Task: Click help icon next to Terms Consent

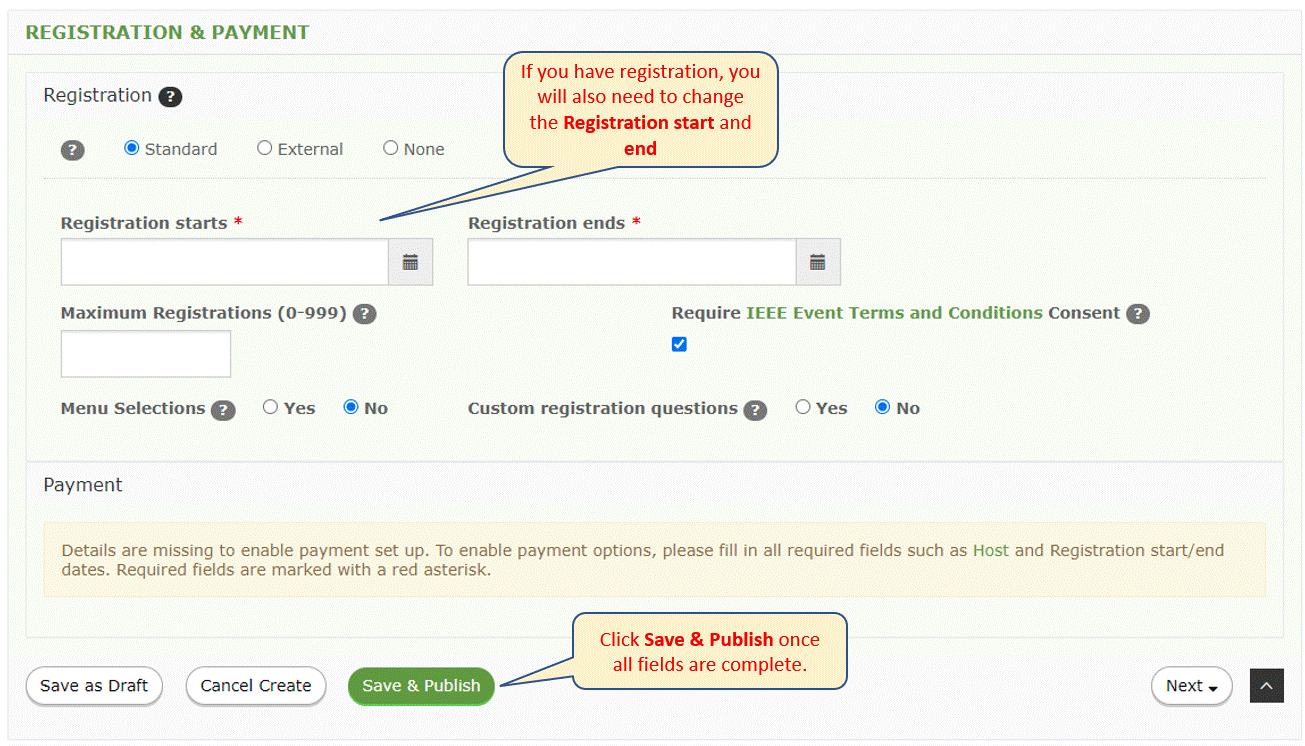Action: click(1138, 314)
